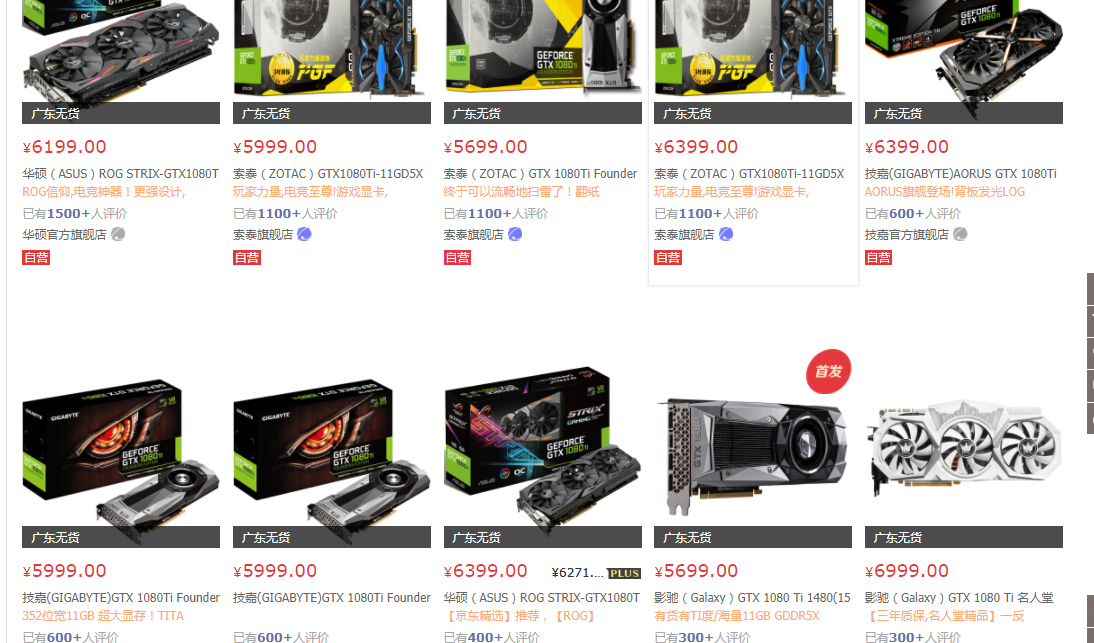Viewport: 1094px width, 643px height.
Task: Click the 自营 badge under 技嘉官方旗舰店
Action: click(x=878, y=257)
